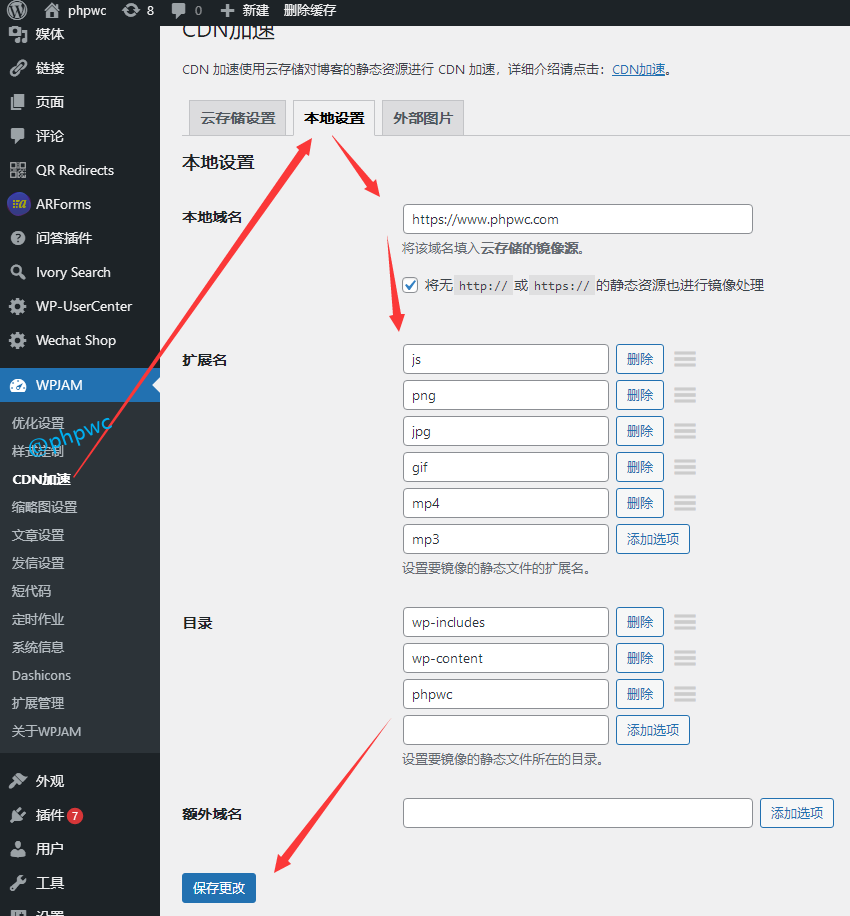Click the WP-UserCenter gear icon
The width and height of the screenshot is (850, 916).
tap(18, 306)
